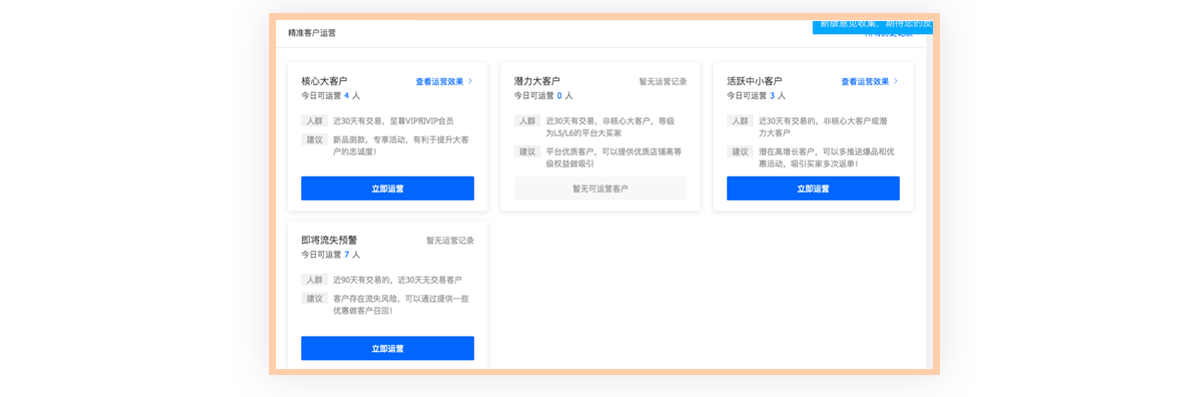Click 今日可运营 0 人 count

coord(544,96)
